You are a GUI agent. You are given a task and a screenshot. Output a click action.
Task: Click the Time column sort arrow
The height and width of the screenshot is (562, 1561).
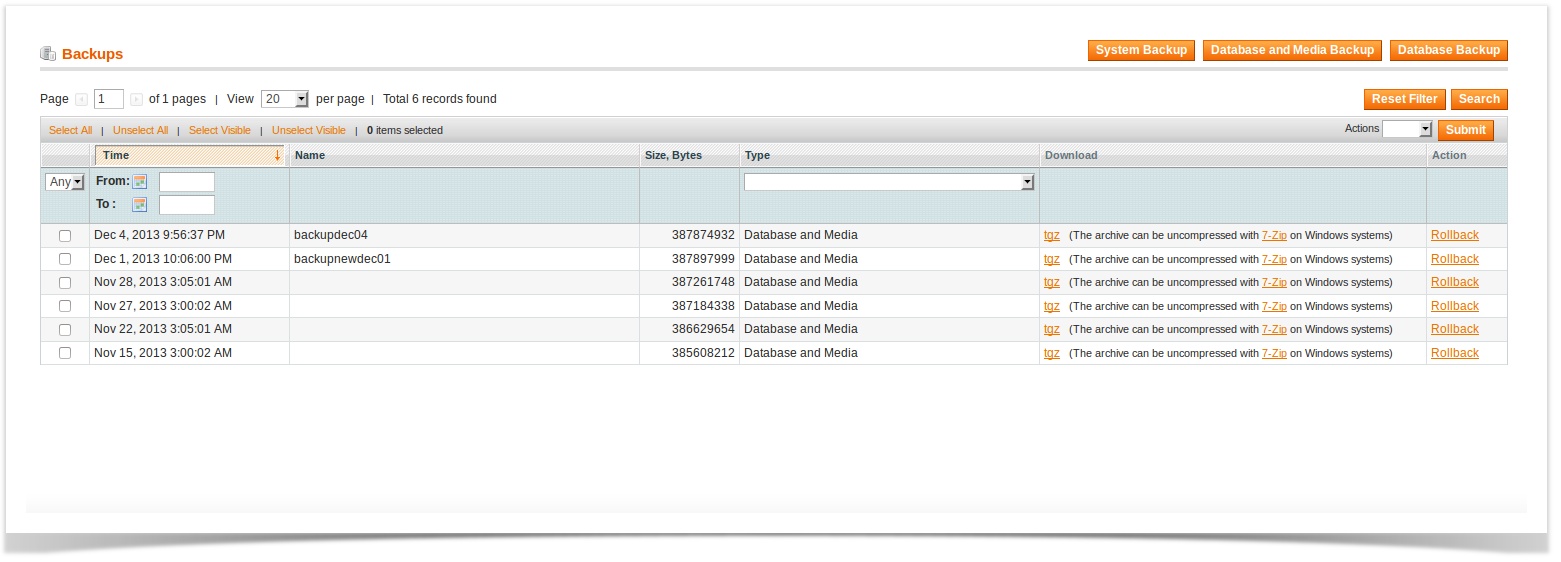coord(277,156)
